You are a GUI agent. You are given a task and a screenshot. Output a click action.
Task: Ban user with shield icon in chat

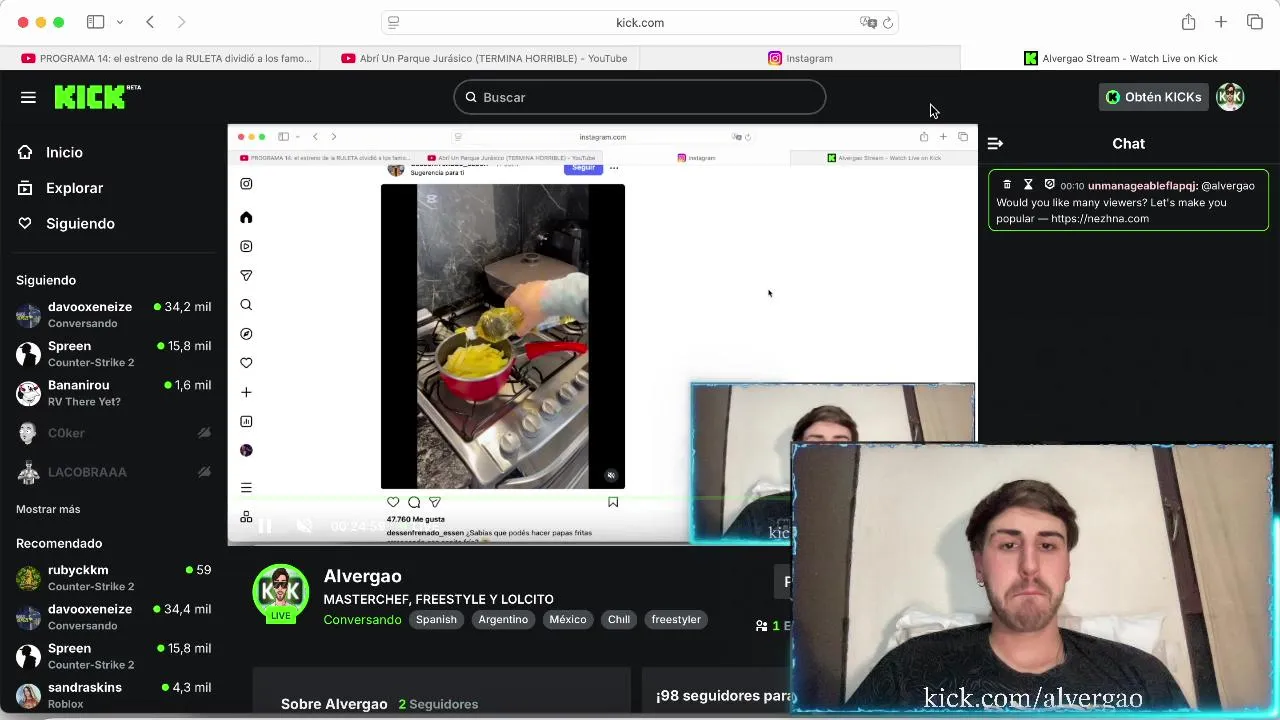(1049, 185)
